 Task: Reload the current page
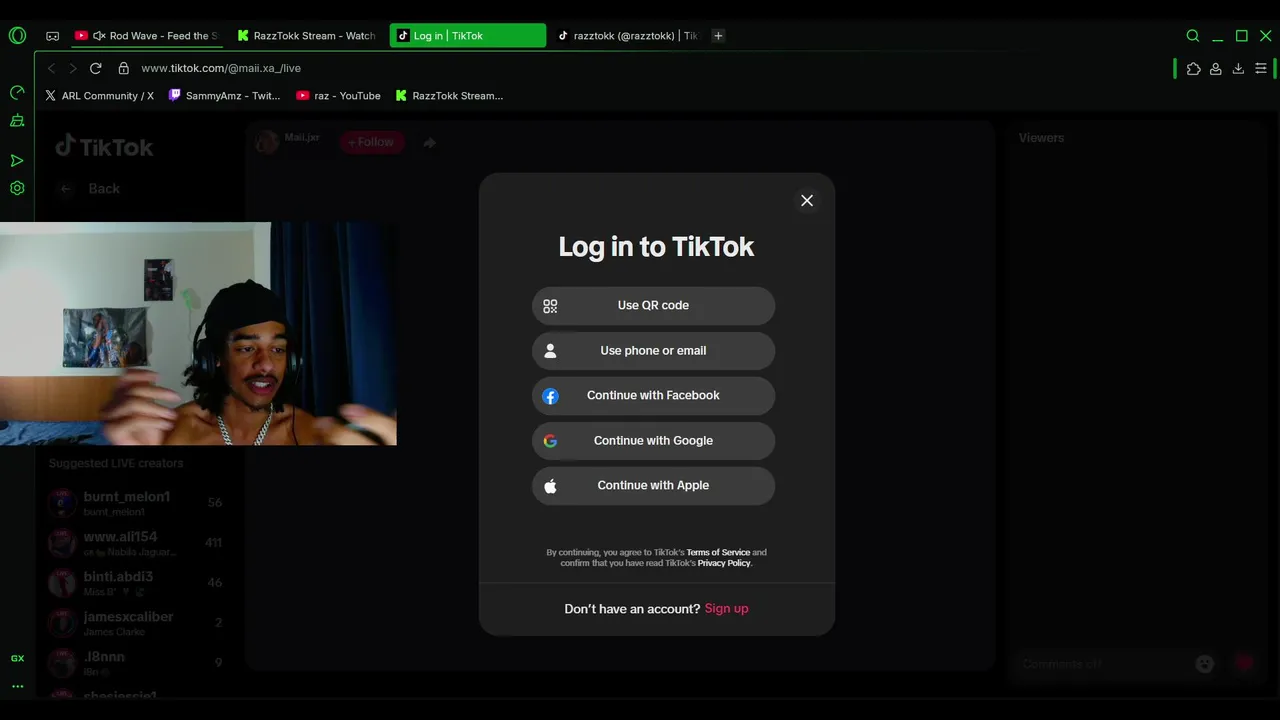[x=96, y=68]
